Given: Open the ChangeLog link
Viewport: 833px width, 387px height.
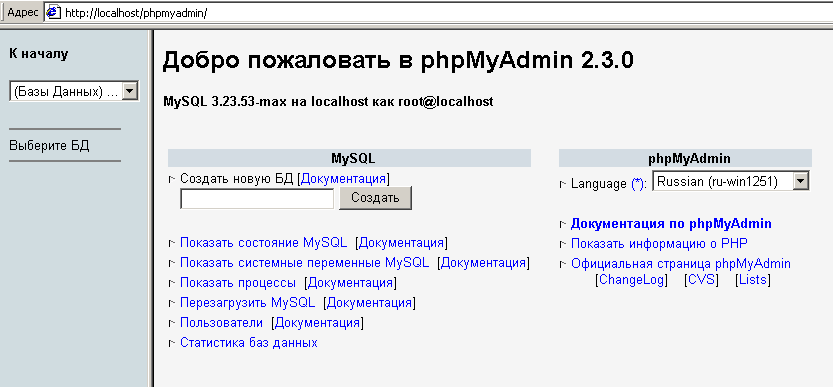Looking at the screenshot, I should pos(632,280).
